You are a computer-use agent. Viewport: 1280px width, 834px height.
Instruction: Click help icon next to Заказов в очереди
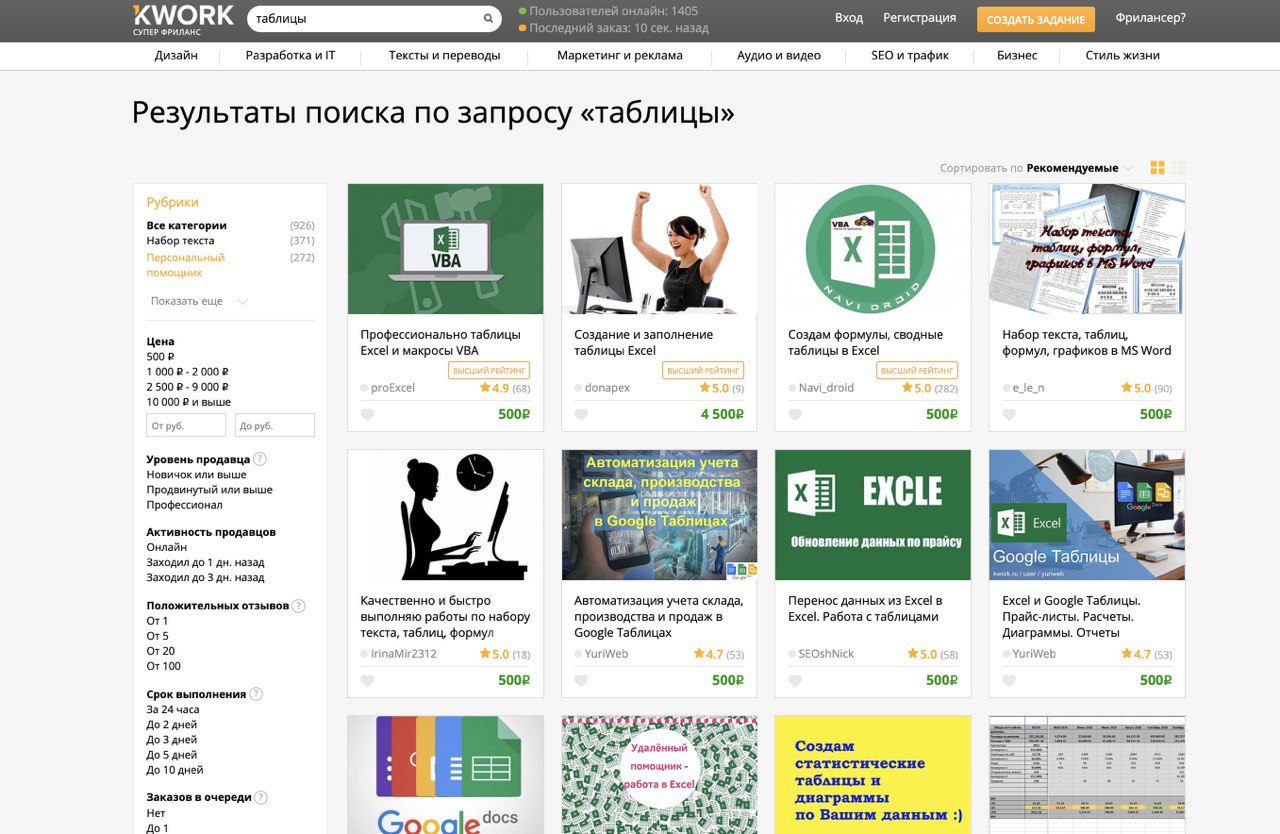(261, 798)
